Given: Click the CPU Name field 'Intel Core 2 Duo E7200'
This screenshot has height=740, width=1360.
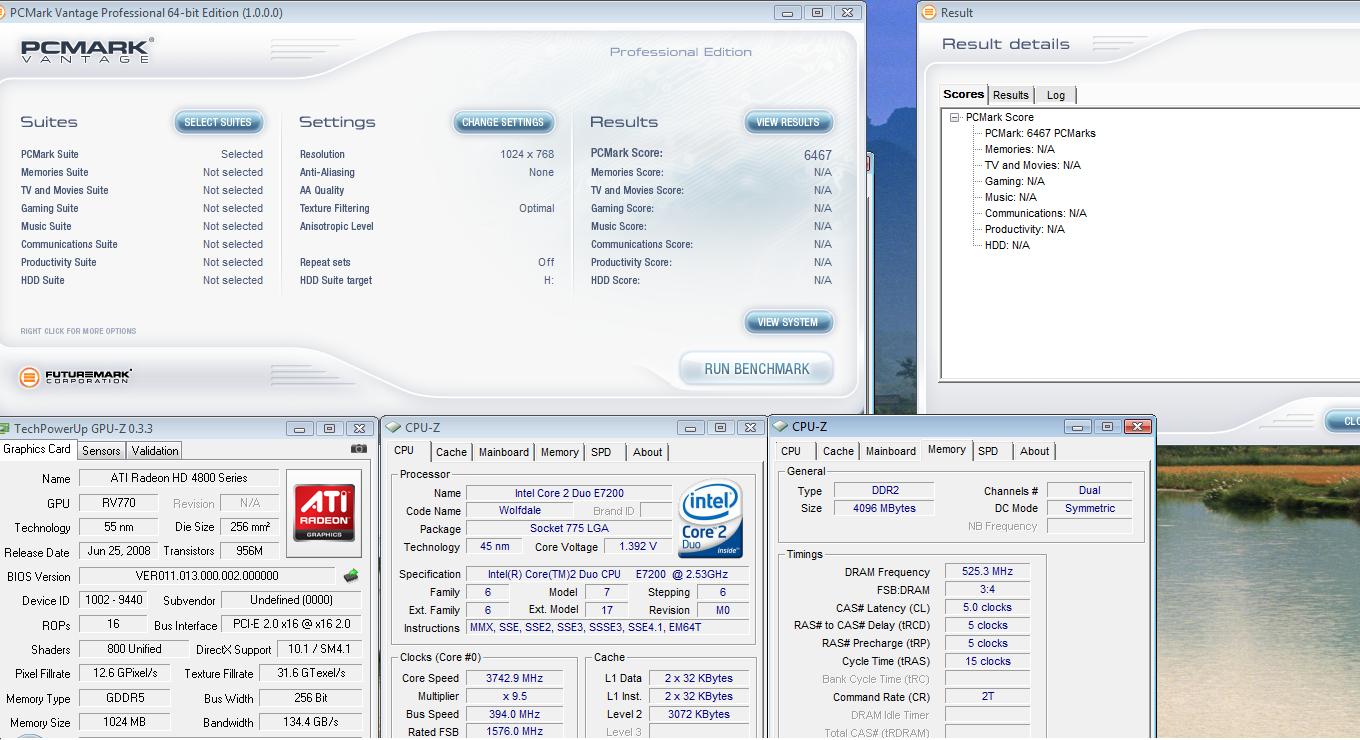Looking at the screenshot, I should tap(569, 493).
